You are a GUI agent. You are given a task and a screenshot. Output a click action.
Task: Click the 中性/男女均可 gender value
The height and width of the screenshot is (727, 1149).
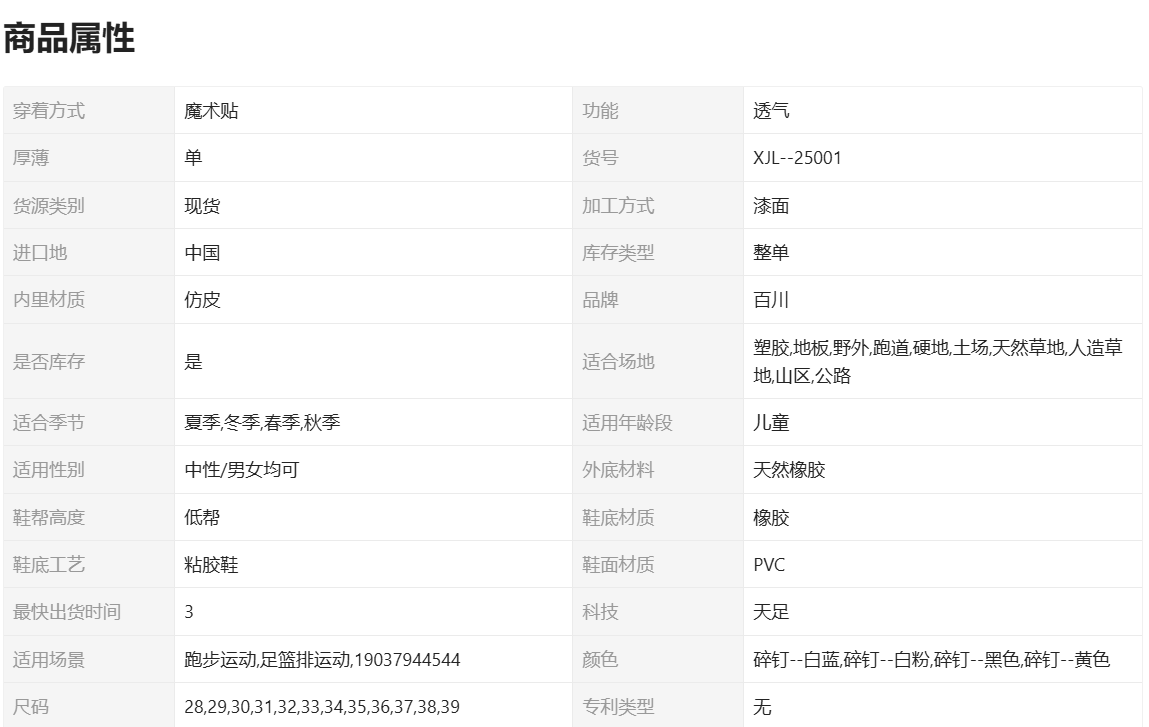(x=241, y=470)
